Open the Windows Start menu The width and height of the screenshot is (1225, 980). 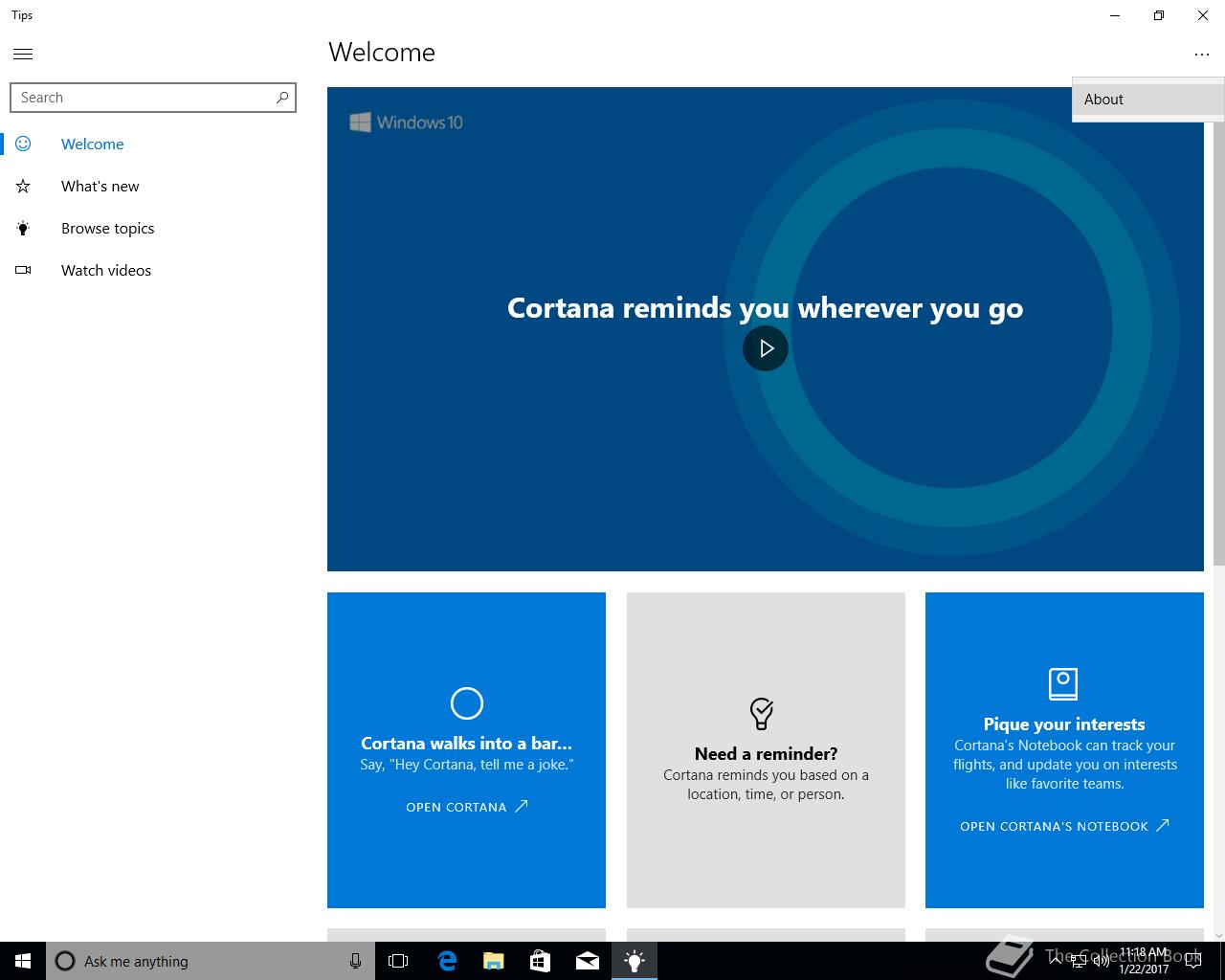point(23,961)
